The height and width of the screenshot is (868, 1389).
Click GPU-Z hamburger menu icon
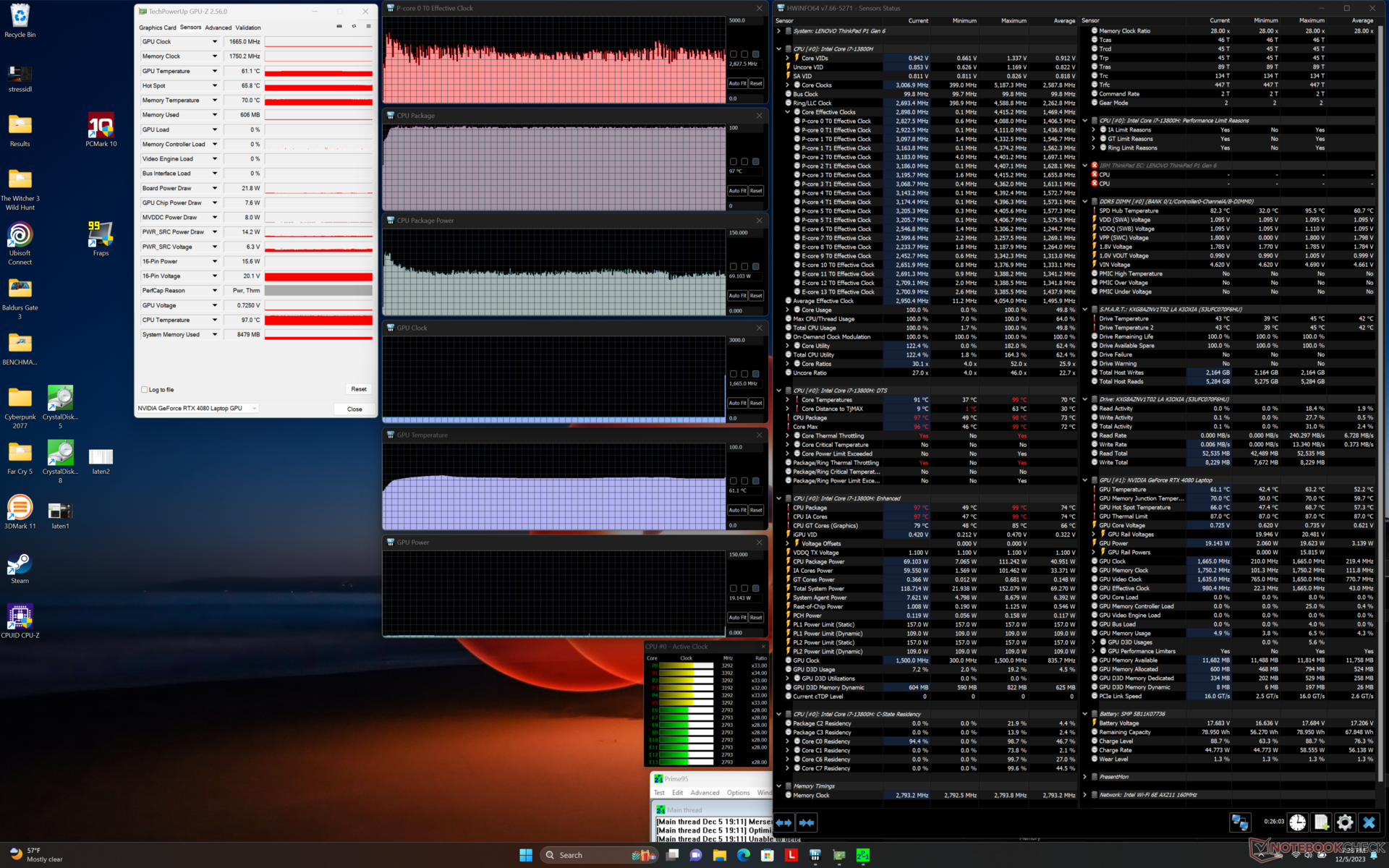coord(368,27)
